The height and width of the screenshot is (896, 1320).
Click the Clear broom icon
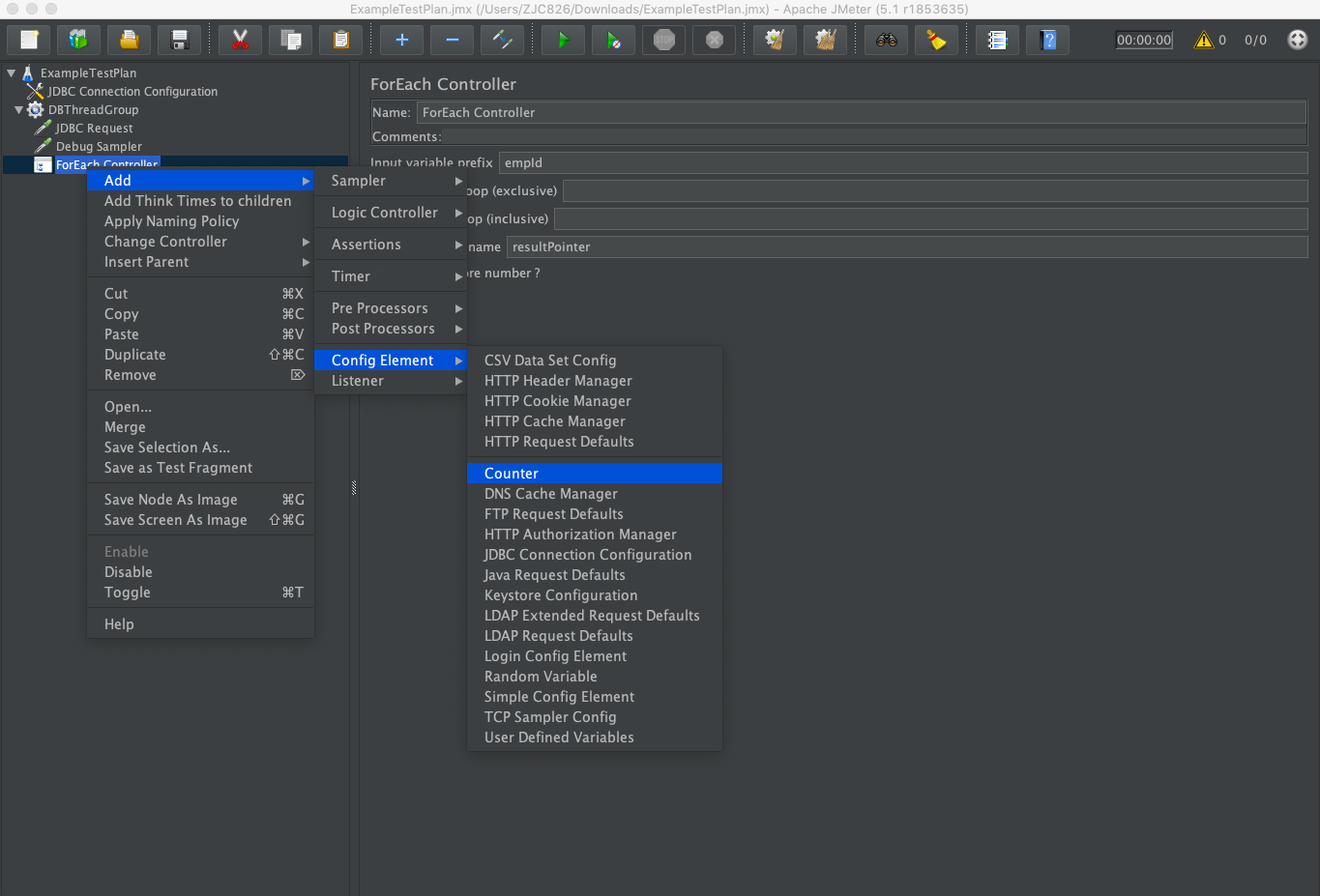pyautogui.click(x=775, y=40)
